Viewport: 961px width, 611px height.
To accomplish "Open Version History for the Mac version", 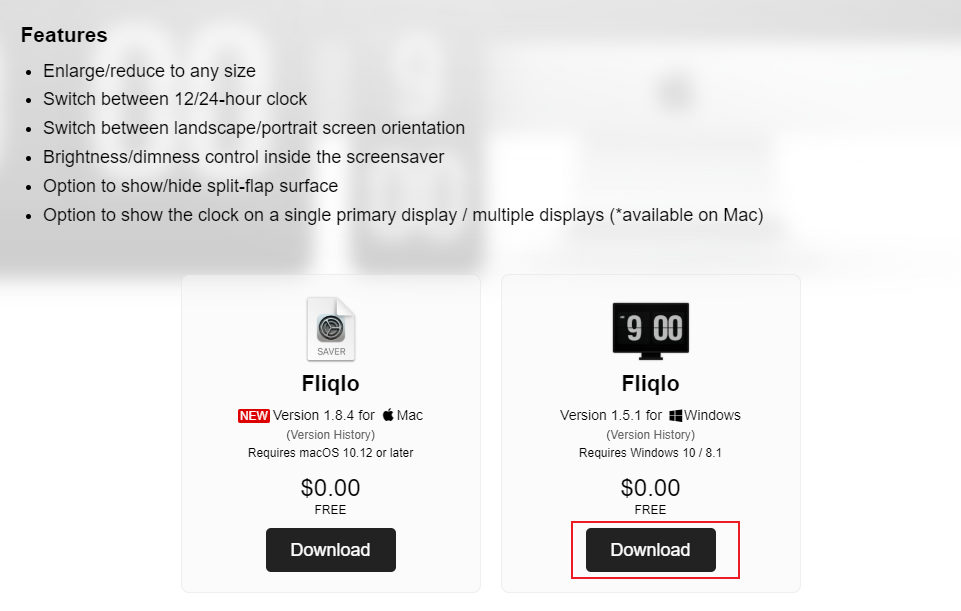I will pyautogui.click(x=330, y=434).
